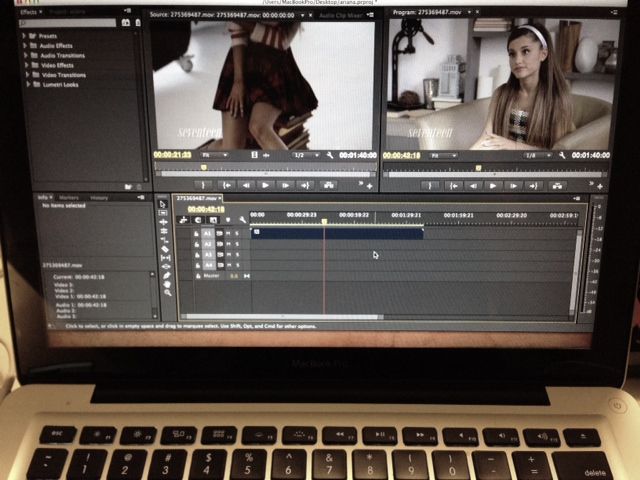Select the Track Select tool

[163, 213]
